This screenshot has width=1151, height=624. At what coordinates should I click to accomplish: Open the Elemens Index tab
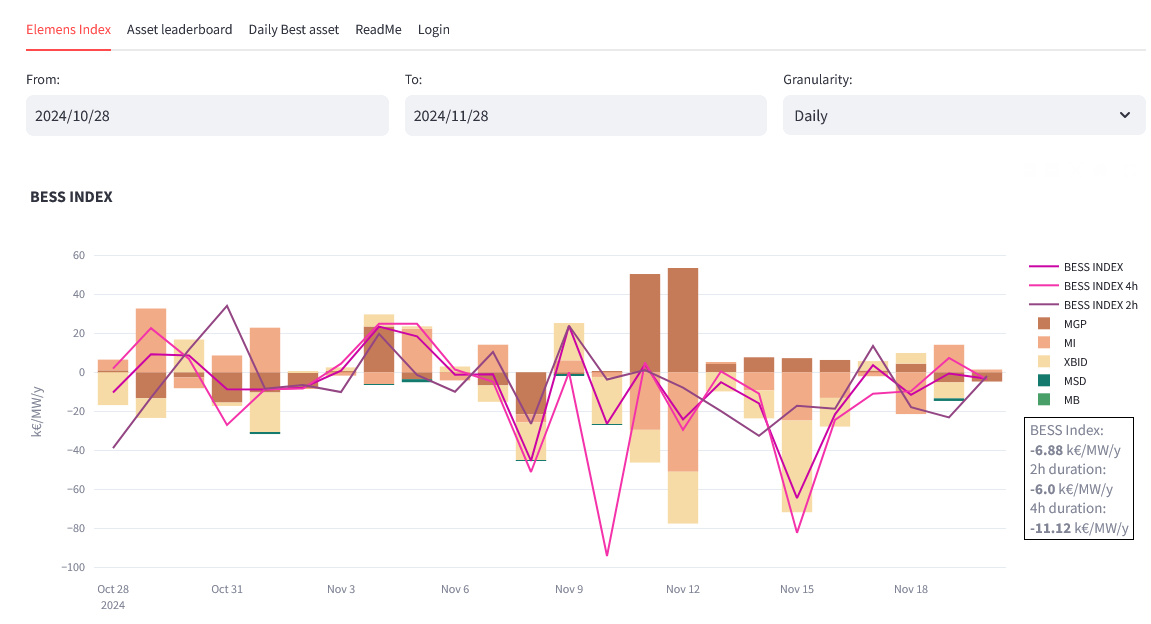(x=68, y=29)
